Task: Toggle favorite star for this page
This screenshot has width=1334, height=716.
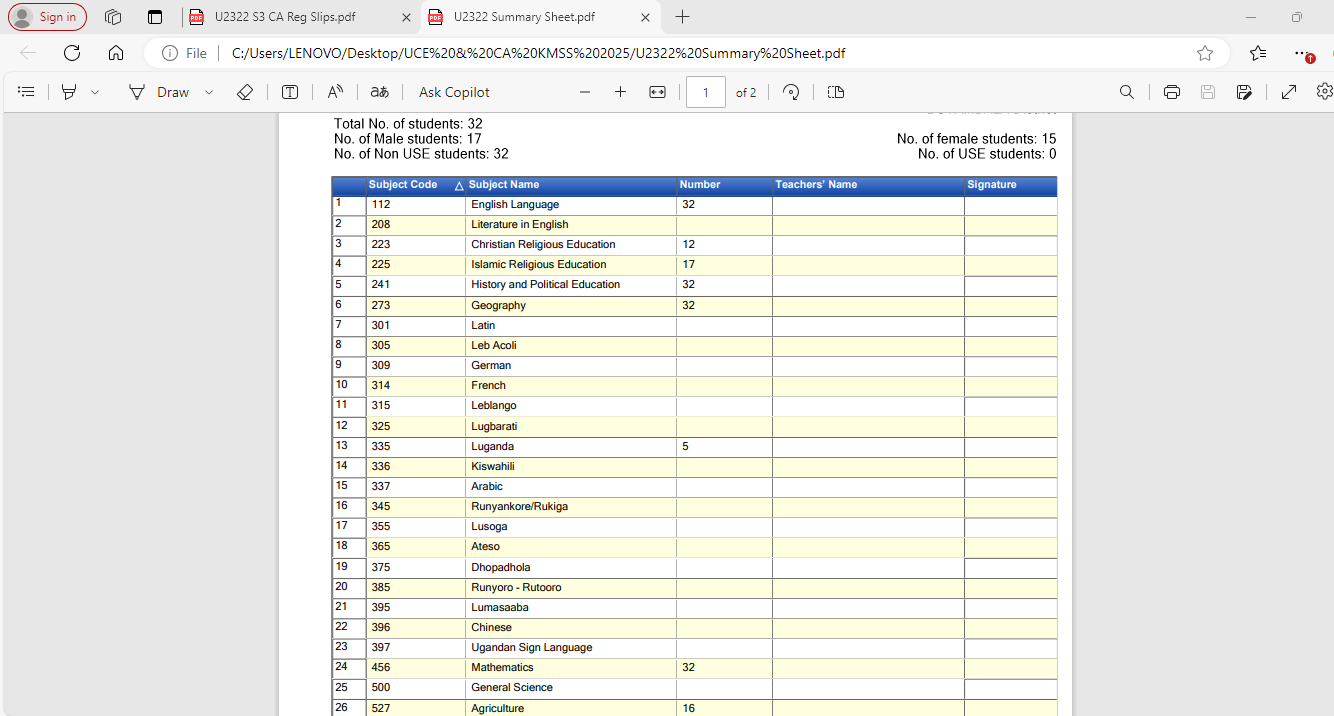Action: pyautogui.click(x=1204, y=52)
